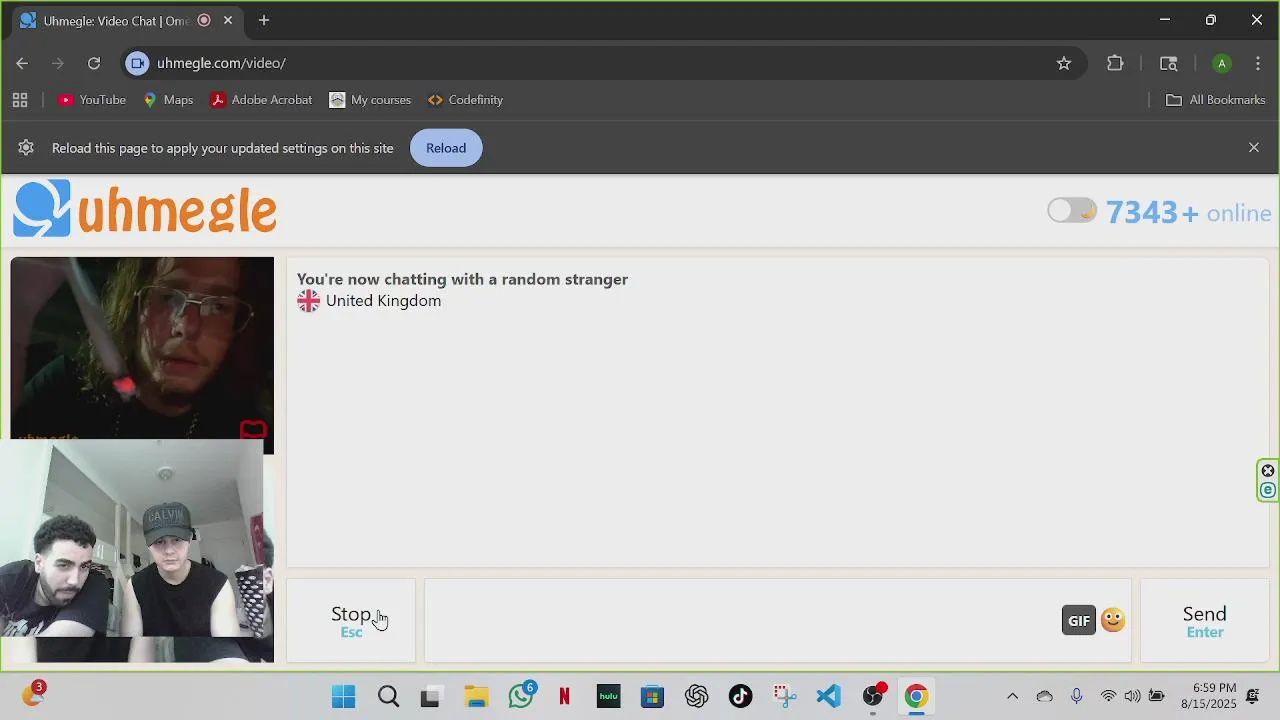
Task: Click the Reload button in the infobar
Action: point(446,148)
